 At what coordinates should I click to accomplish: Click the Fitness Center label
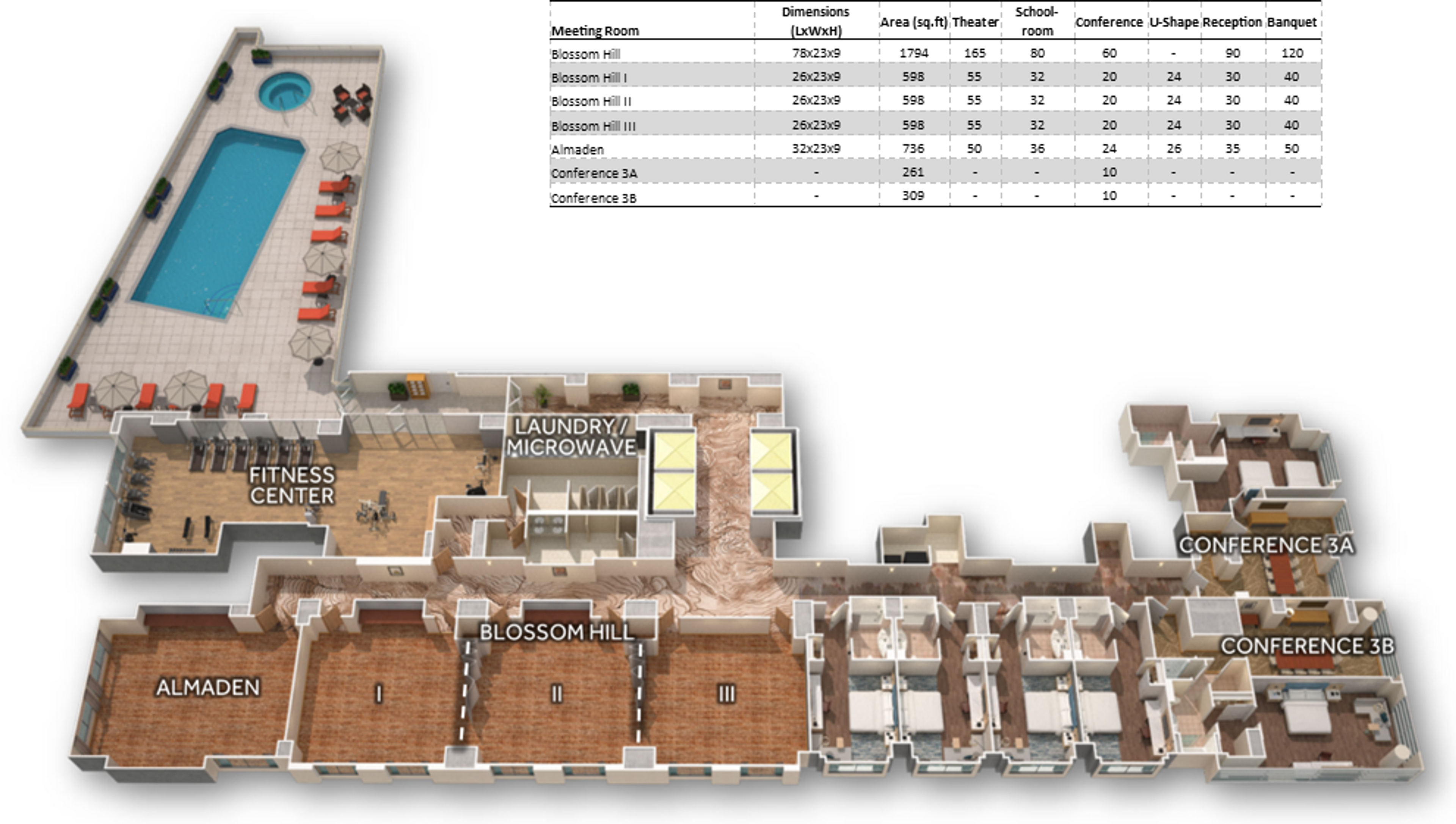[x=292, y=486]
